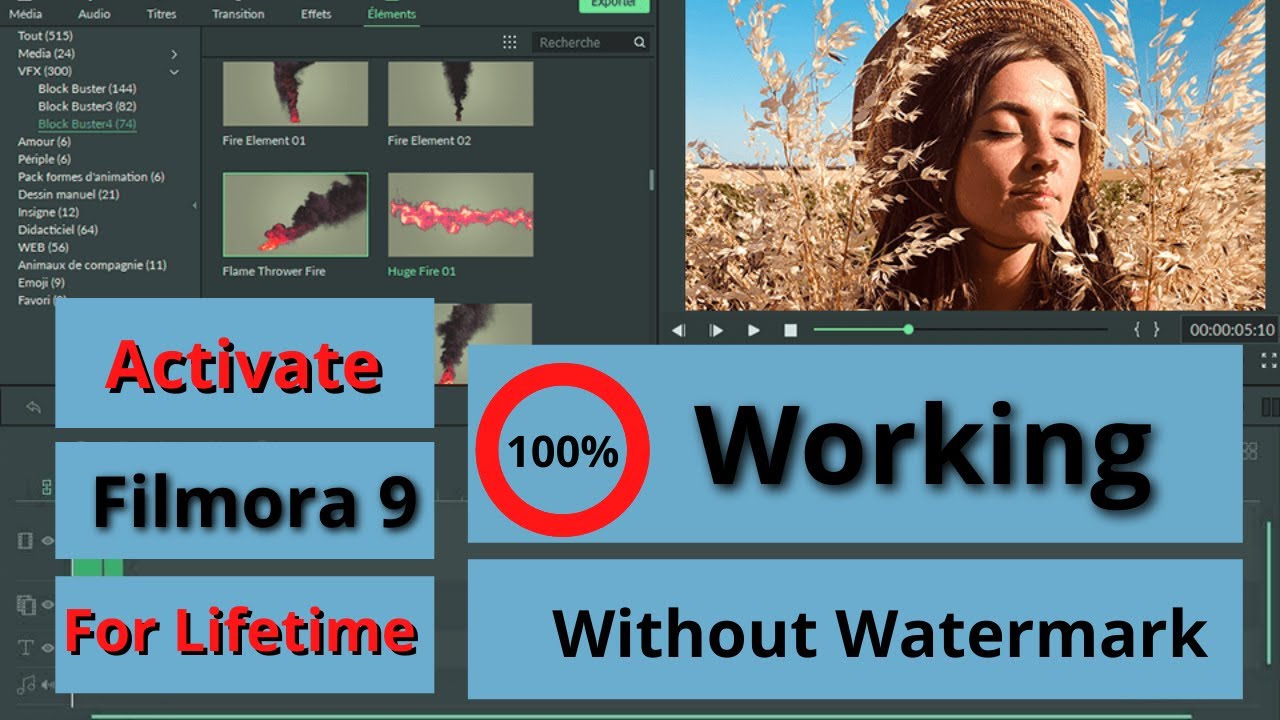Click the green Exporter button

pos(614,5)
